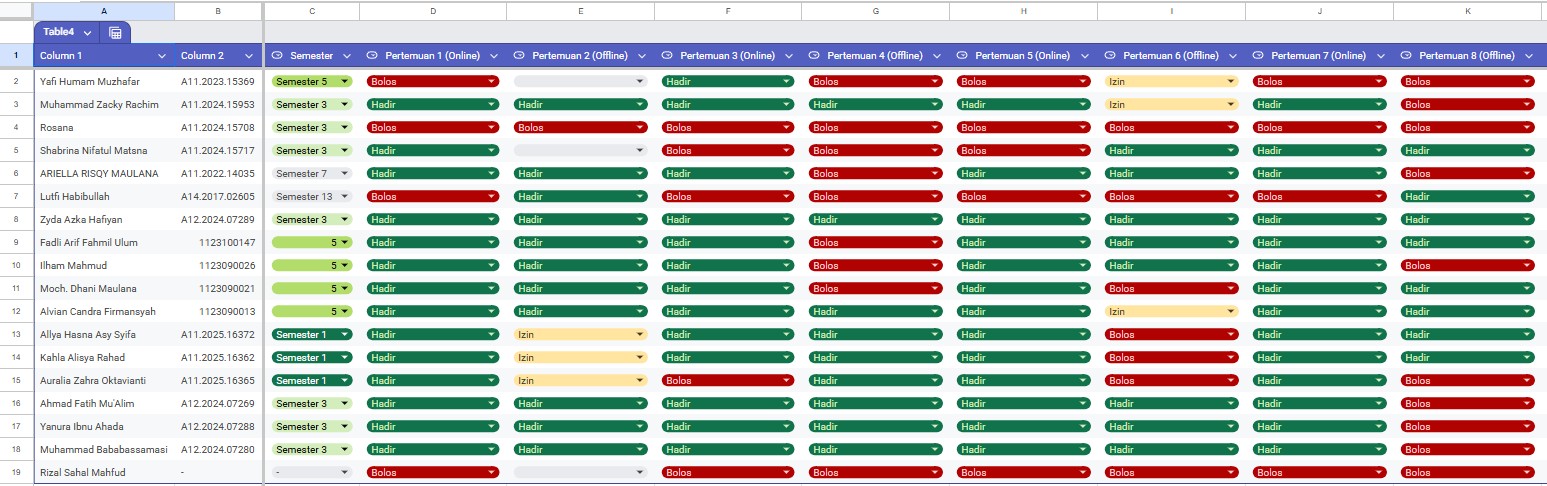Click the type icon on Pertemuan 5 (Online) header

[x=962, y=56]
